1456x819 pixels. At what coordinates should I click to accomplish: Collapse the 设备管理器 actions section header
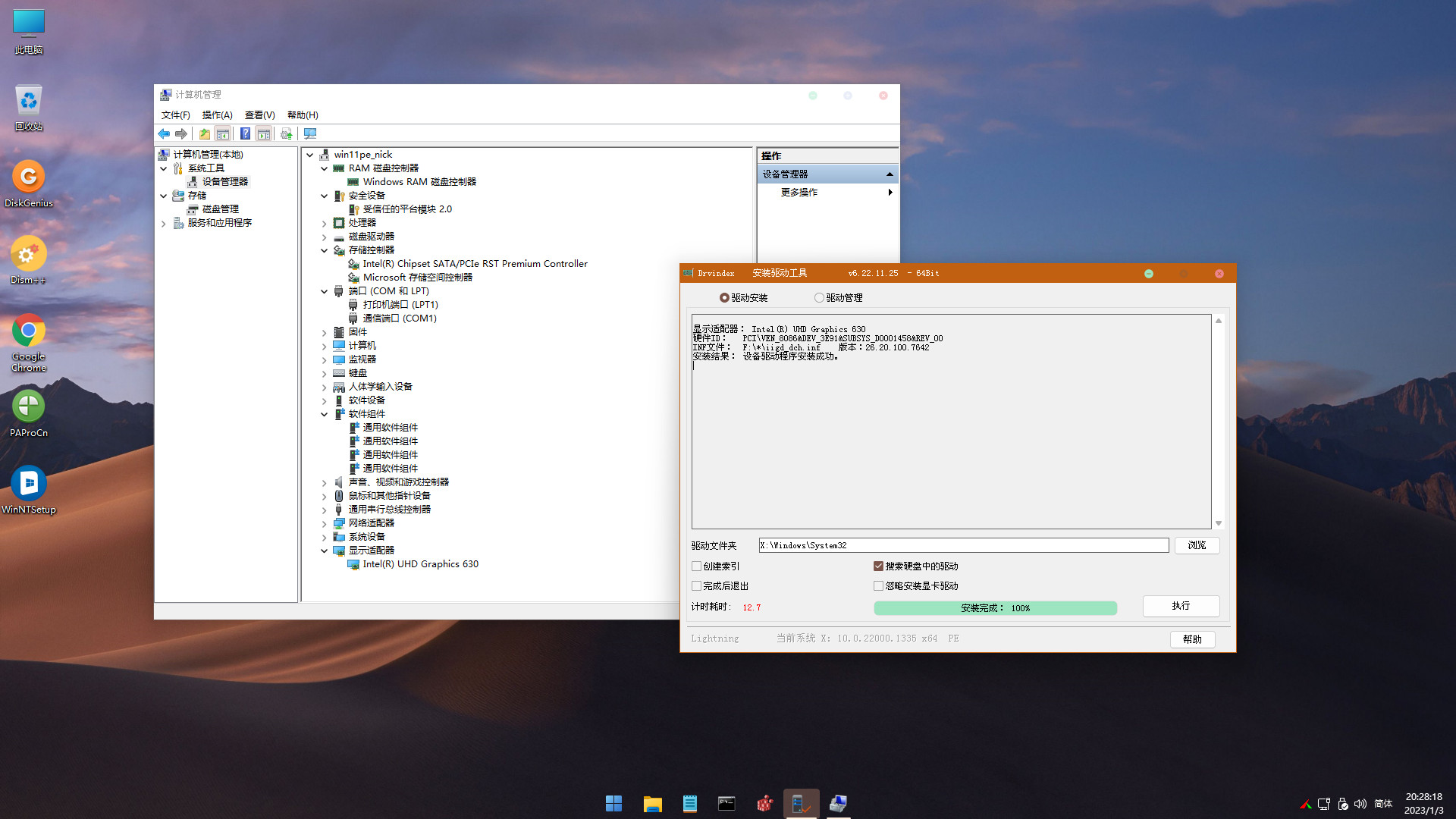(828, 174)
